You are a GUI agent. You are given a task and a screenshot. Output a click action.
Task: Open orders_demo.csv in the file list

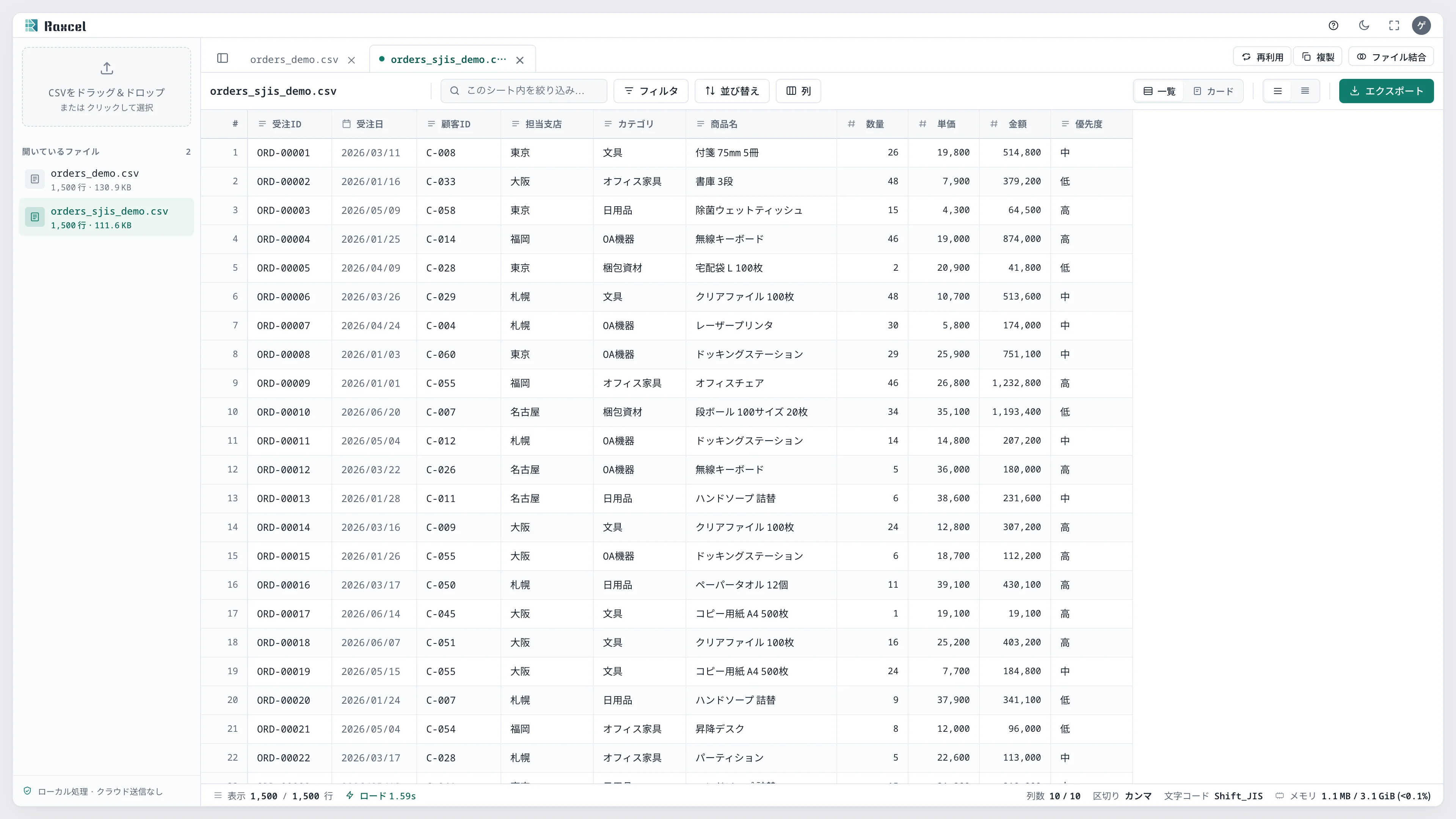coord(106,179)
